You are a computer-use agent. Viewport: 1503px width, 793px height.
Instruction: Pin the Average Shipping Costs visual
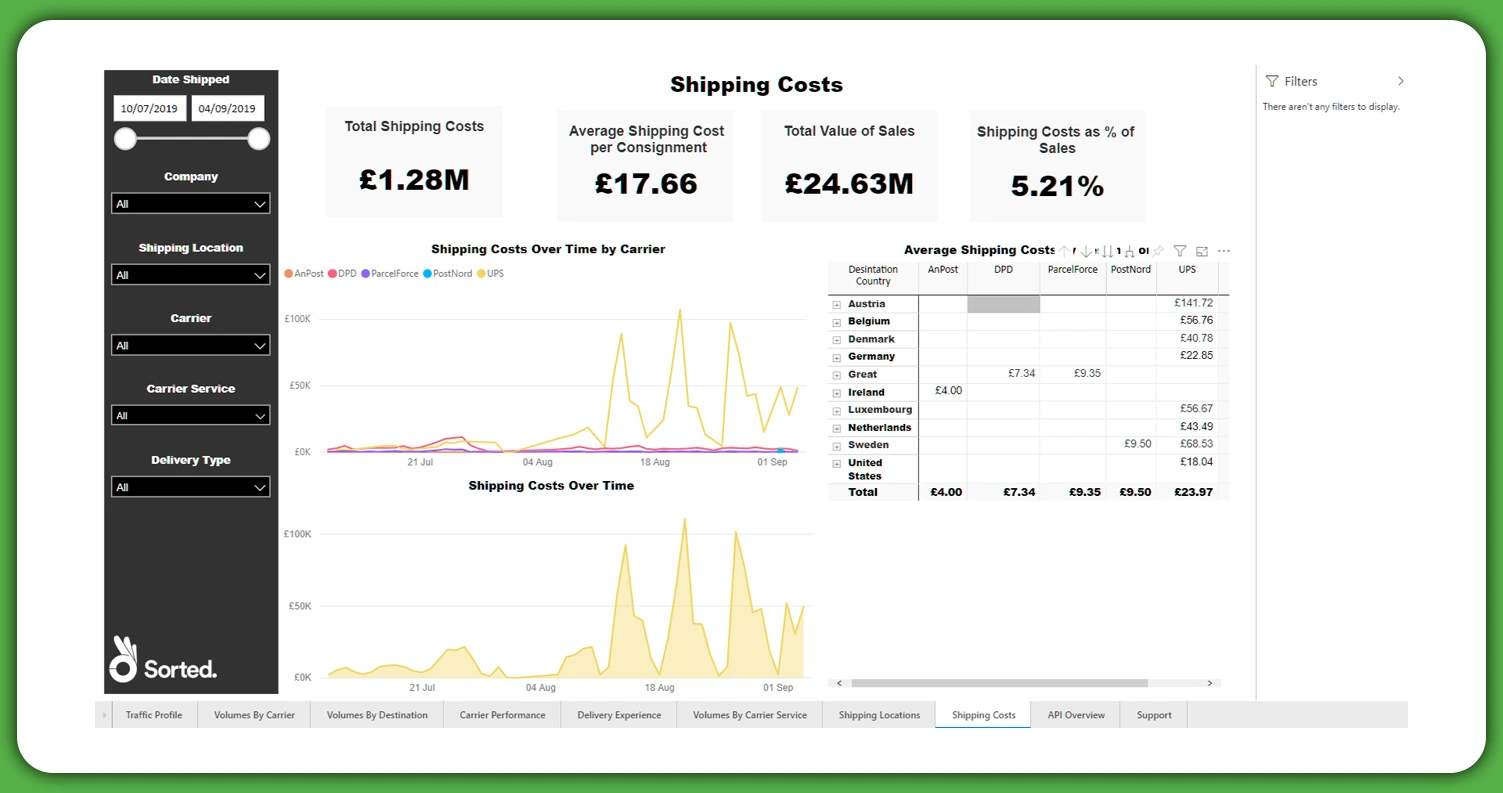coord(1157,251)
